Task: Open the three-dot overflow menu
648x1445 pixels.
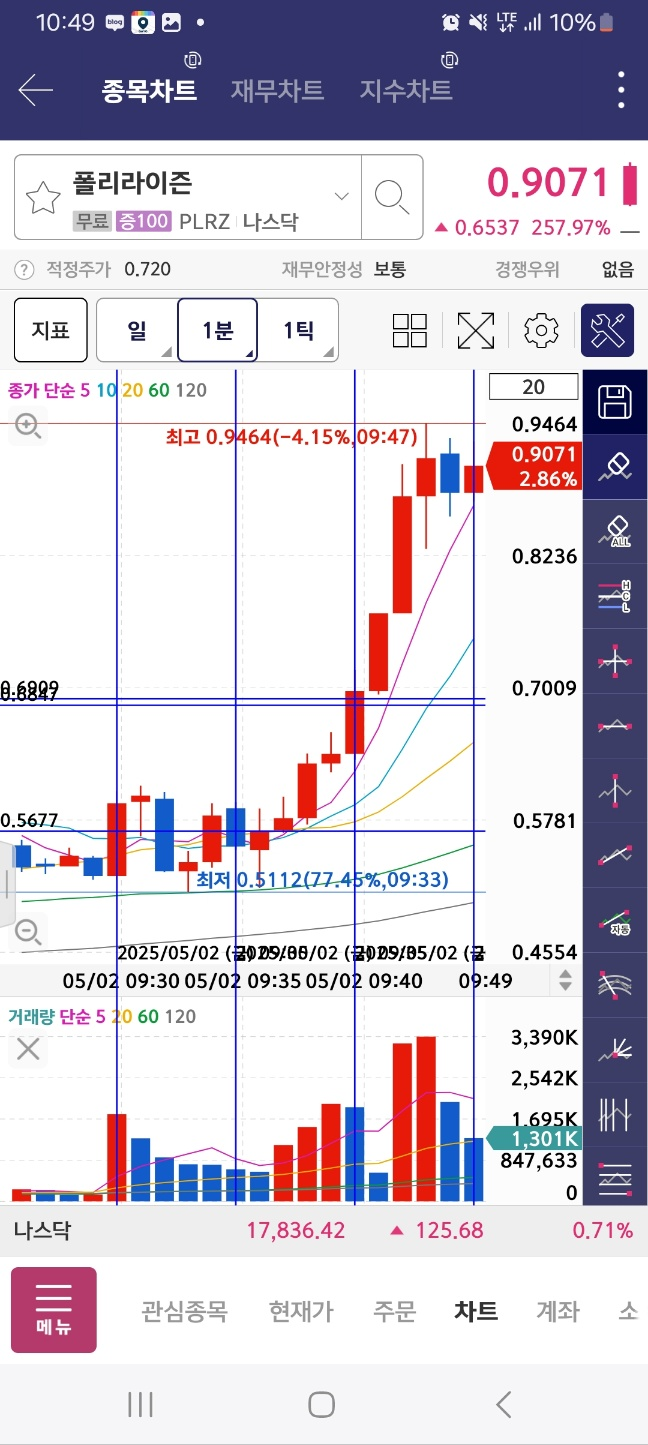Action: (x=621, y=90)
